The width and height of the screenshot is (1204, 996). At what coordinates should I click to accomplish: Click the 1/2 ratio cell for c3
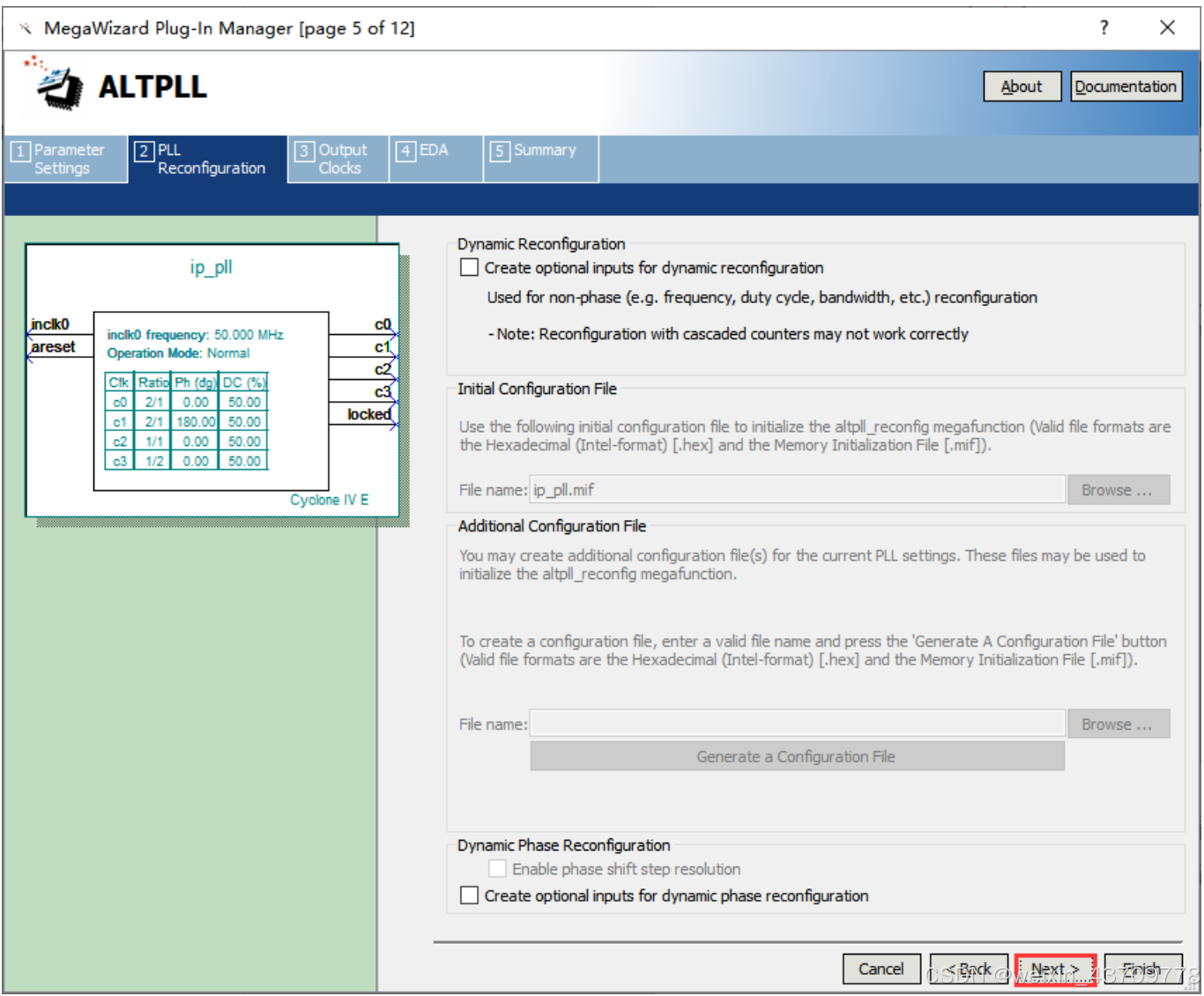click(x=154, y=461)
